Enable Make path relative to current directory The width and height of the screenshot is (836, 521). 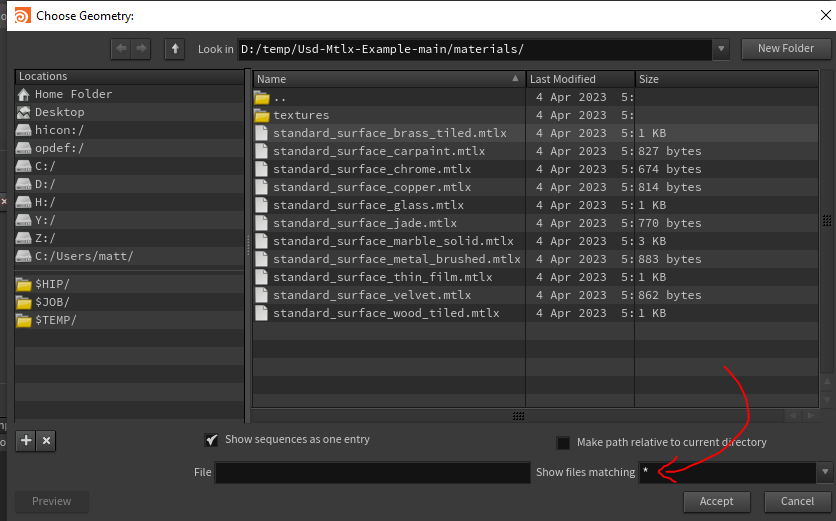click(563, 443)
